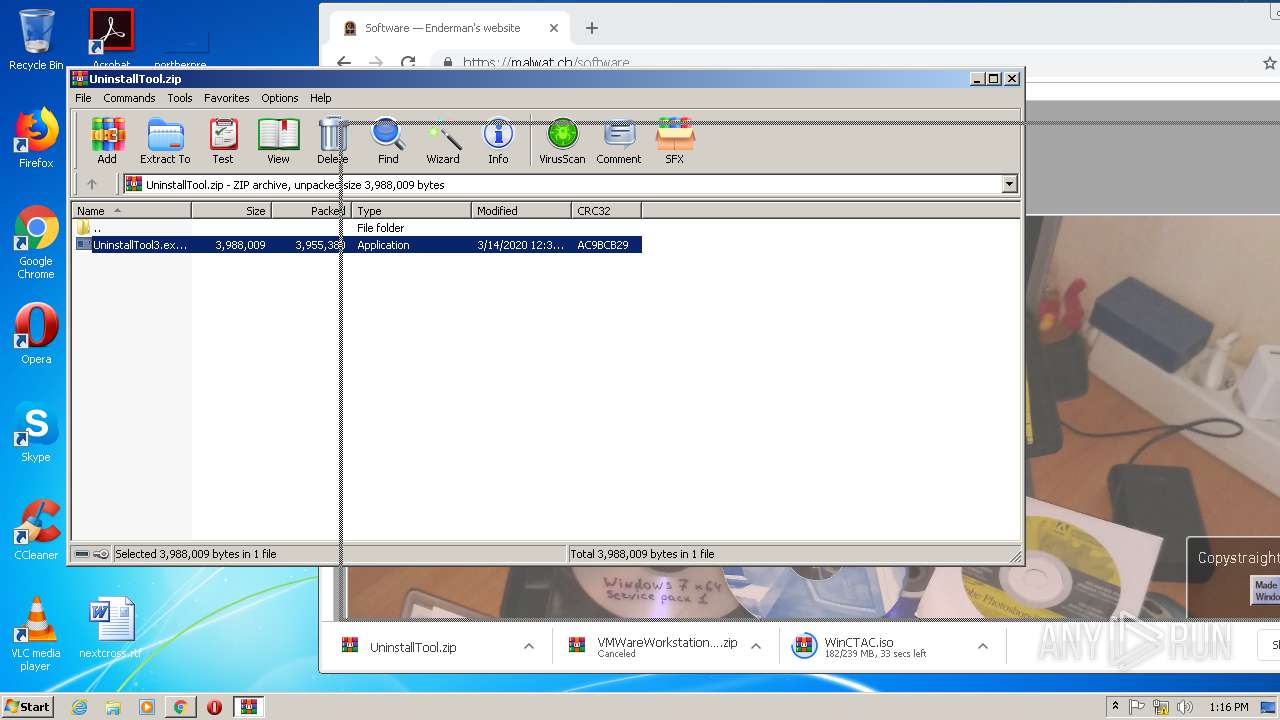Image resolution: width=1280 pixels, height=720 pixels.
Task: Click the Start button
Action: (x=28, y=707)
